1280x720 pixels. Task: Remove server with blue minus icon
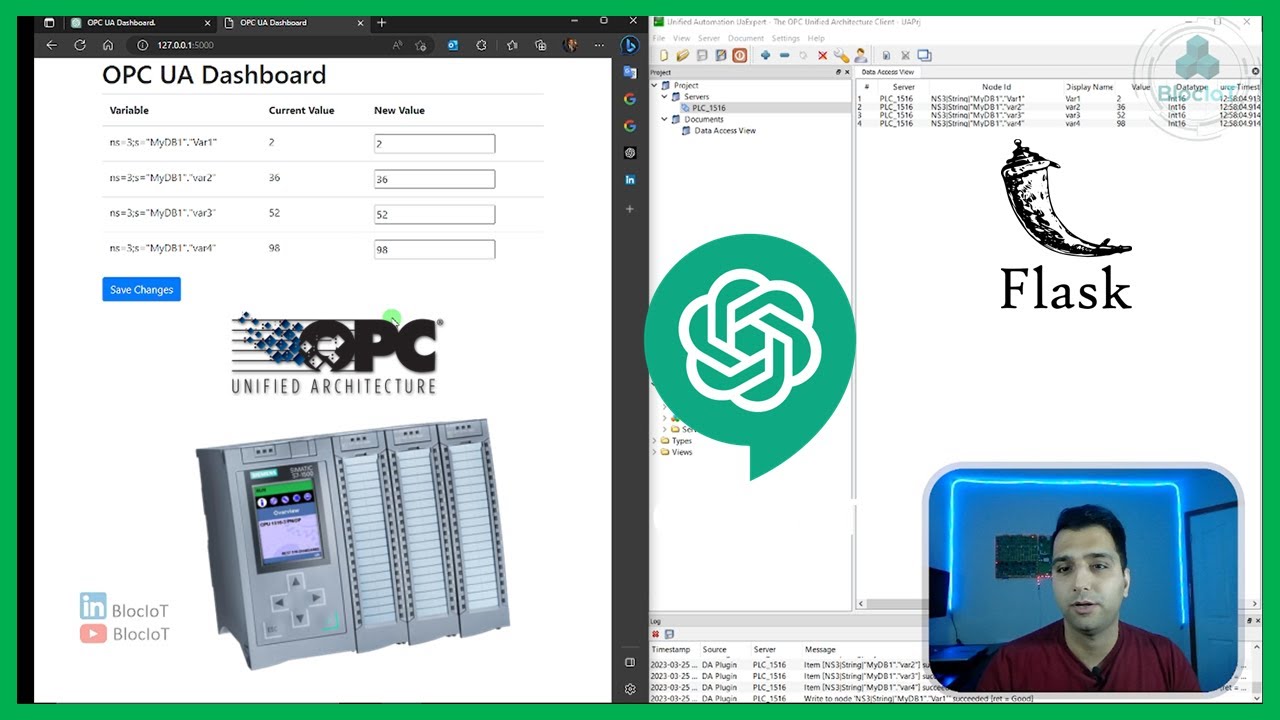click(x=784, y=56)
